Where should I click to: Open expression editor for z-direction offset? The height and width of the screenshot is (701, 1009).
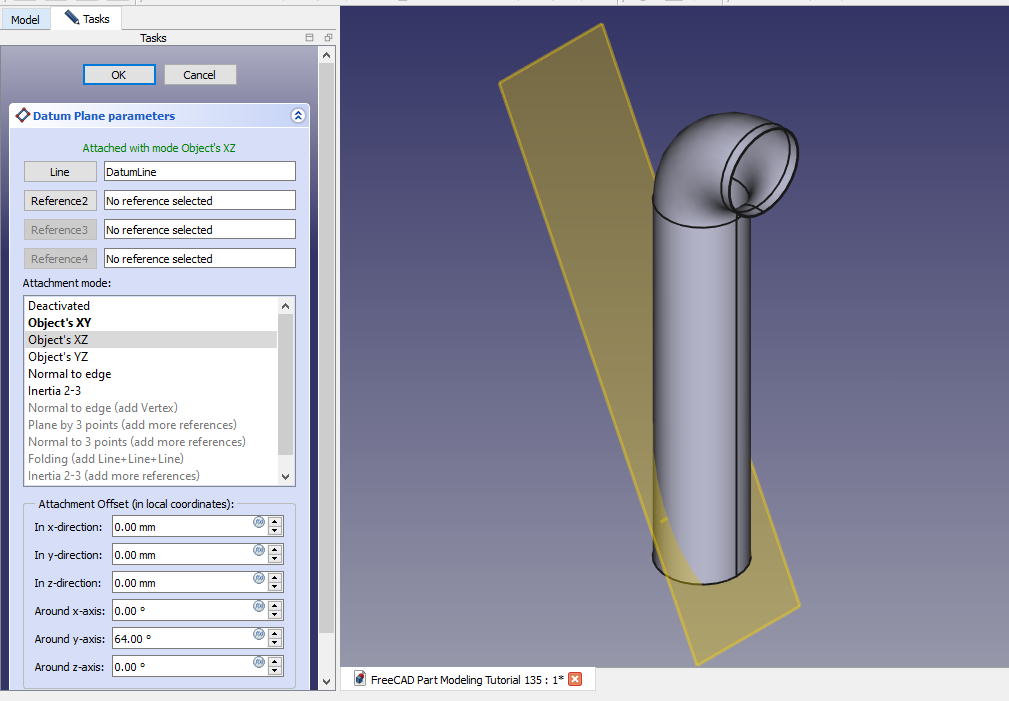pos(258,578)
